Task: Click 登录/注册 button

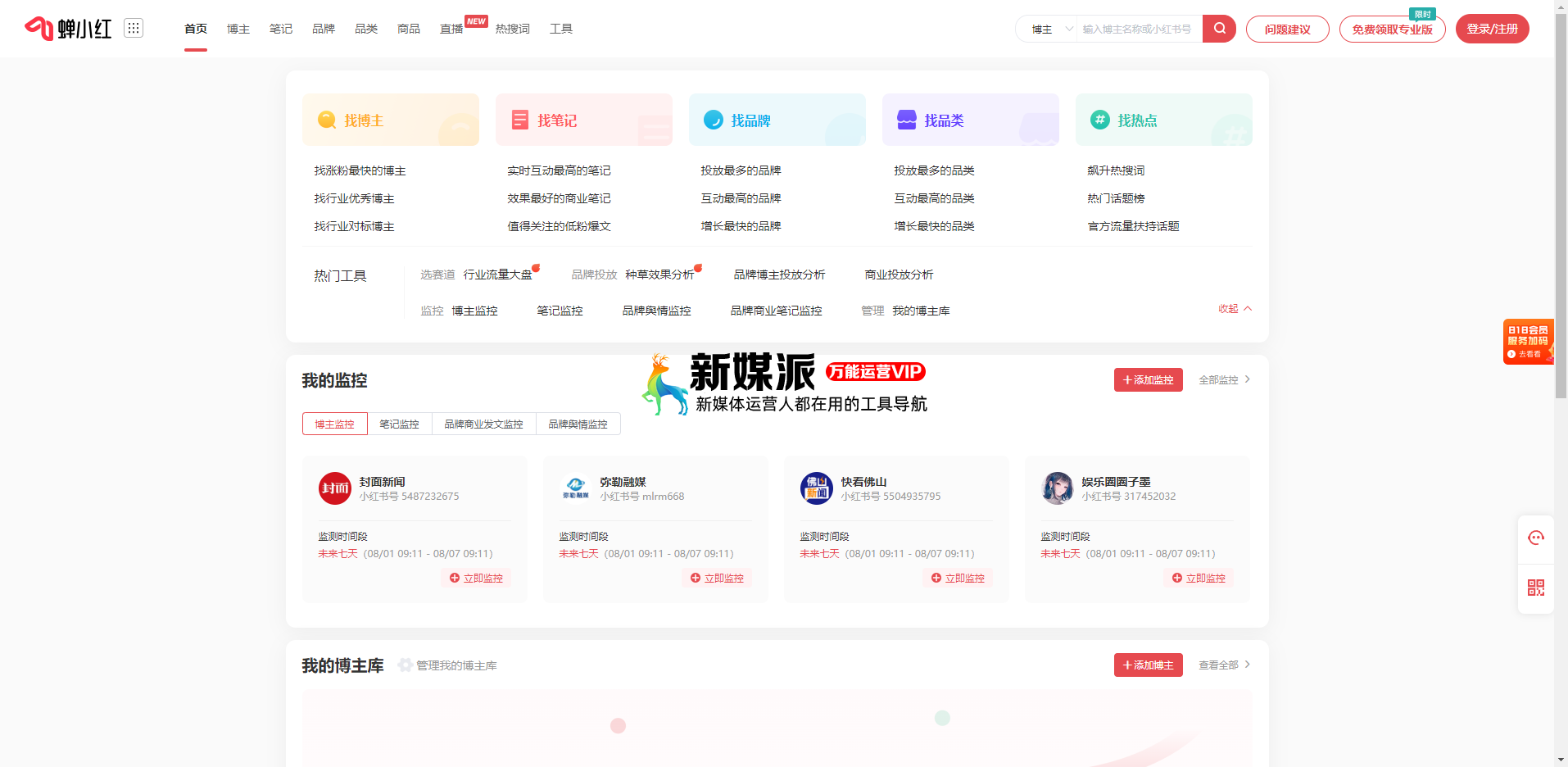Action: (1493, 29)
